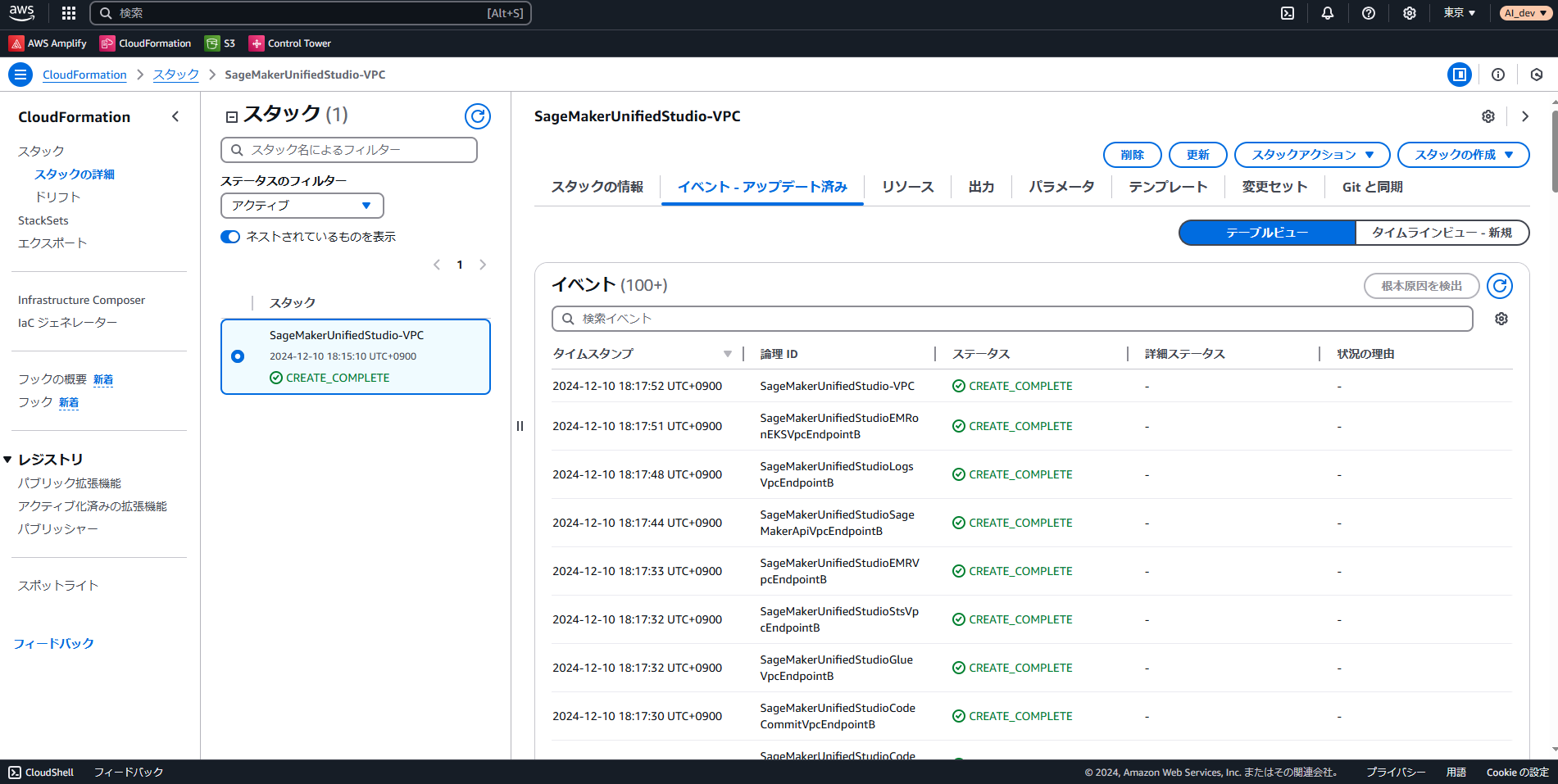
Task: Open the info panel icon
Action: (x=1498, y=75)
